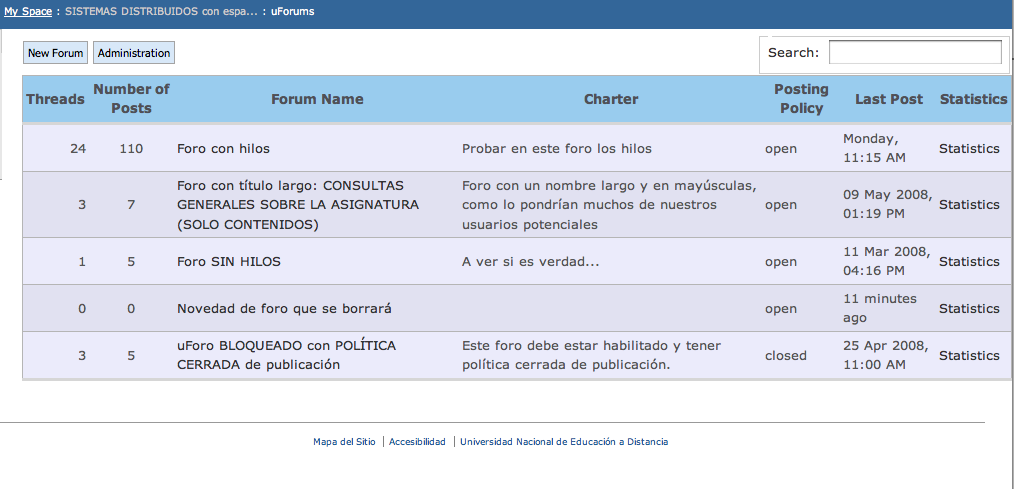This screenshot has width=1014, height=489.
Task: View Statistics for 'Foro SIN HILOS'
Action: click(969, 262)
